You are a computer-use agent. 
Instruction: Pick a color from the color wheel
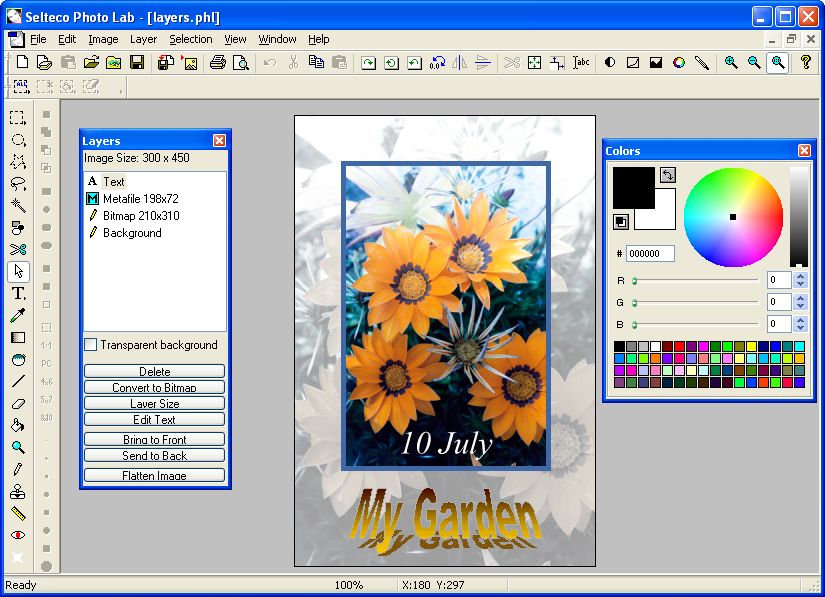point(733,217)
